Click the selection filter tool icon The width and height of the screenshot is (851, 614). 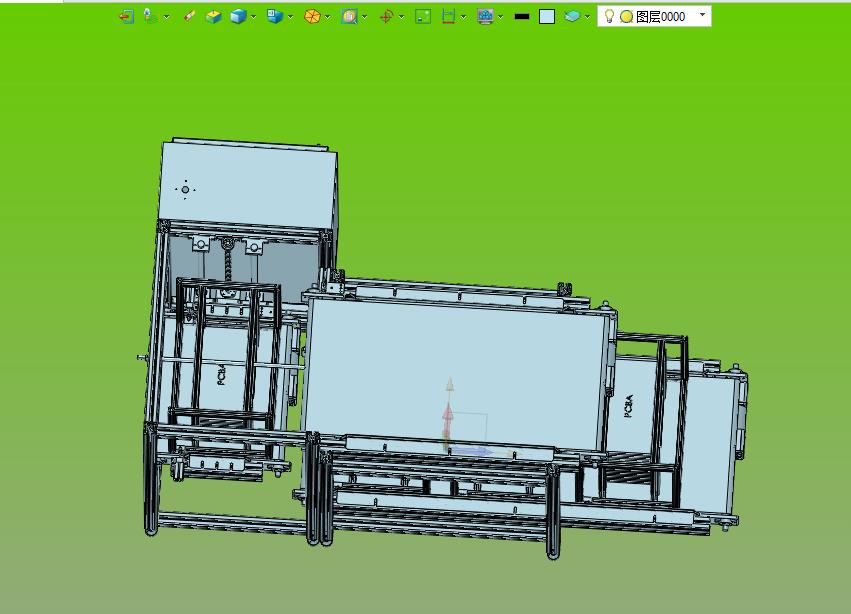tap(150, 17)
